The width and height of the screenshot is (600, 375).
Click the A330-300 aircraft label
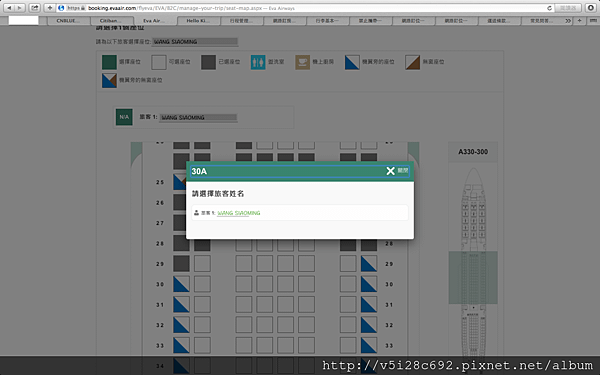tap(473, 152)
